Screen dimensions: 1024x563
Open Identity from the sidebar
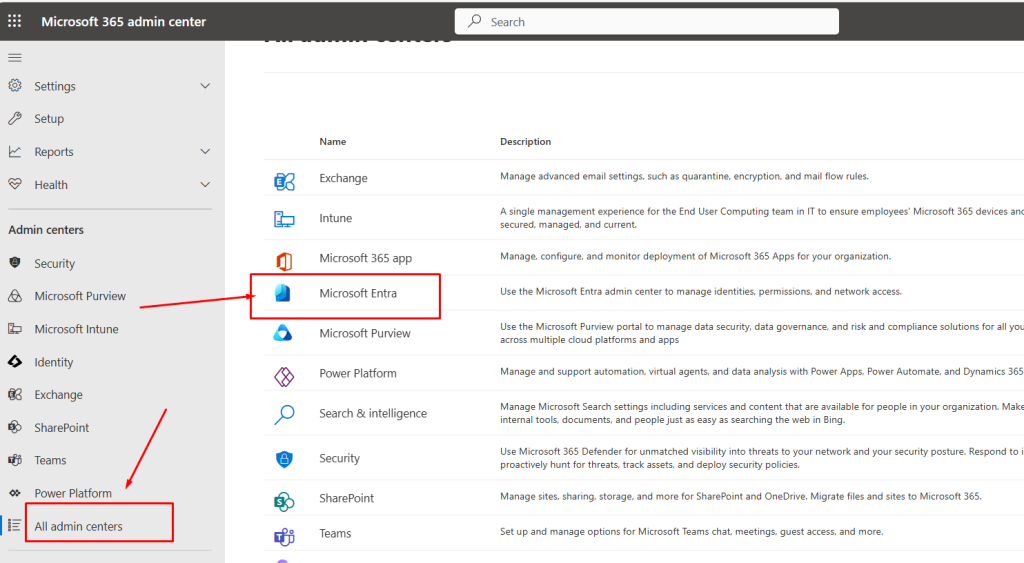tap(54, 362)
